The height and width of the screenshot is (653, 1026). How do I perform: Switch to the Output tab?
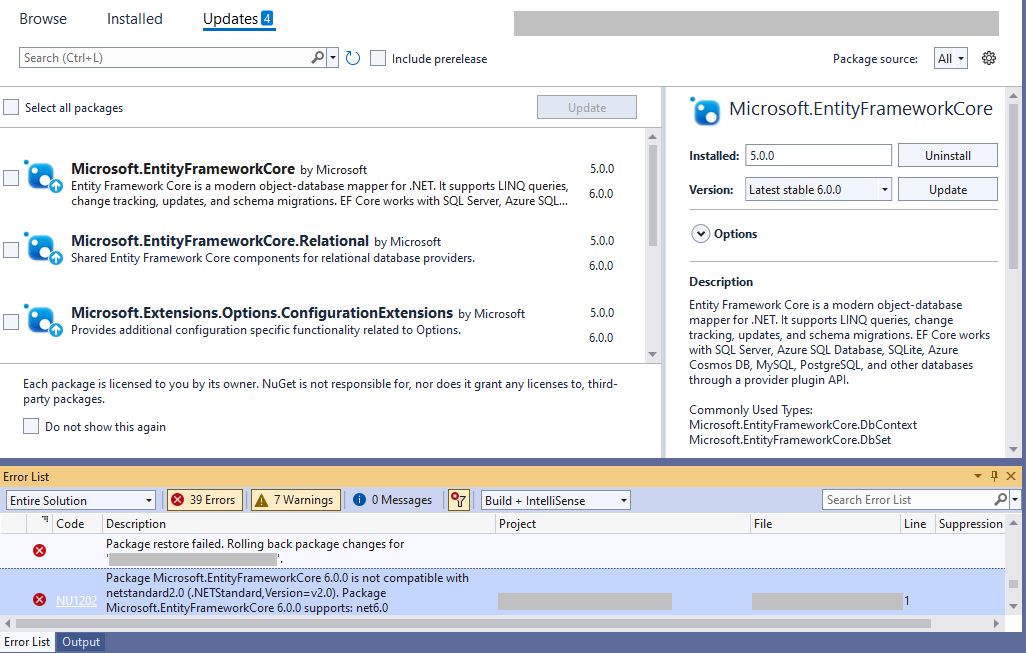tap(81, 642)
